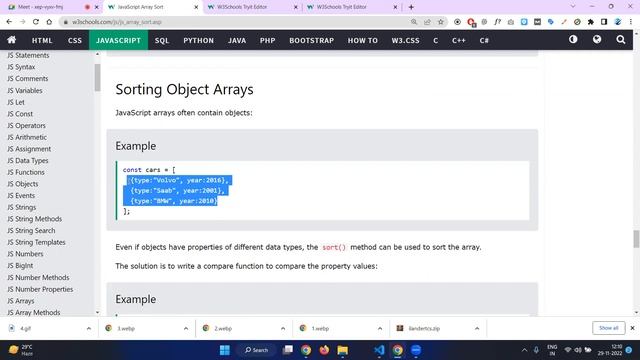
Task: Open the CSS tutorial menu item
Action: [x=75, y=40]
